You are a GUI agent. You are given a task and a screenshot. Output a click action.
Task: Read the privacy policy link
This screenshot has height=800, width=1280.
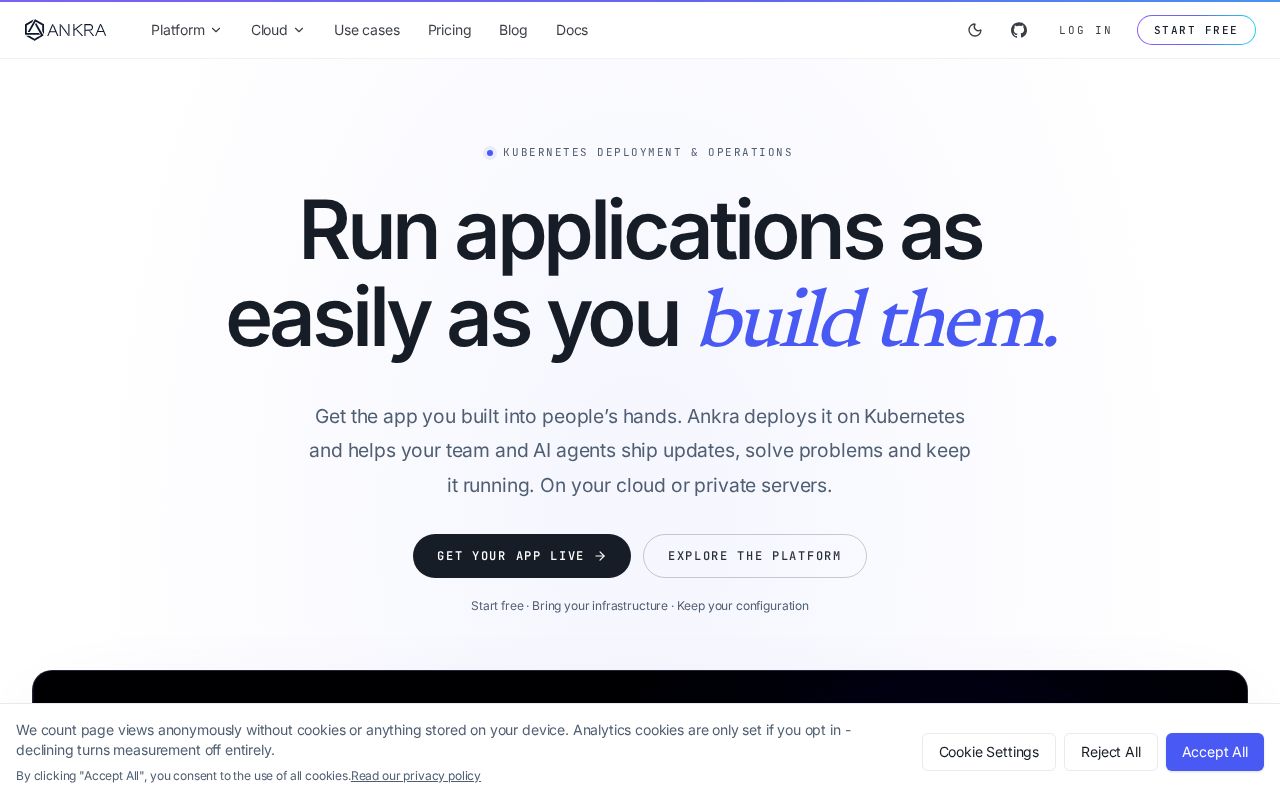416,776
